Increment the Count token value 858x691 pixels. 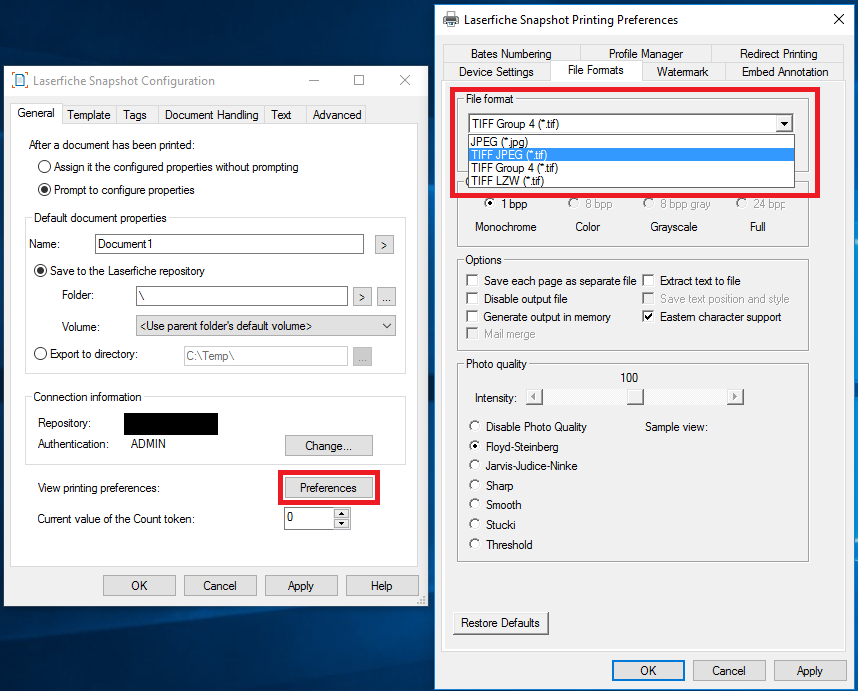pyautogui.click(x=341, y=513)
